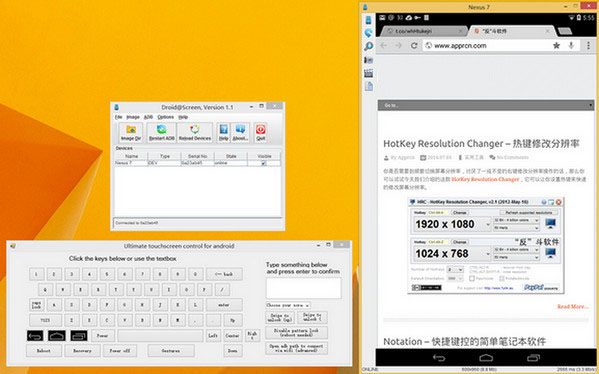The image size is (599, 374).
Task: Toggle the caps lock key
Action: tap(37, 305)
